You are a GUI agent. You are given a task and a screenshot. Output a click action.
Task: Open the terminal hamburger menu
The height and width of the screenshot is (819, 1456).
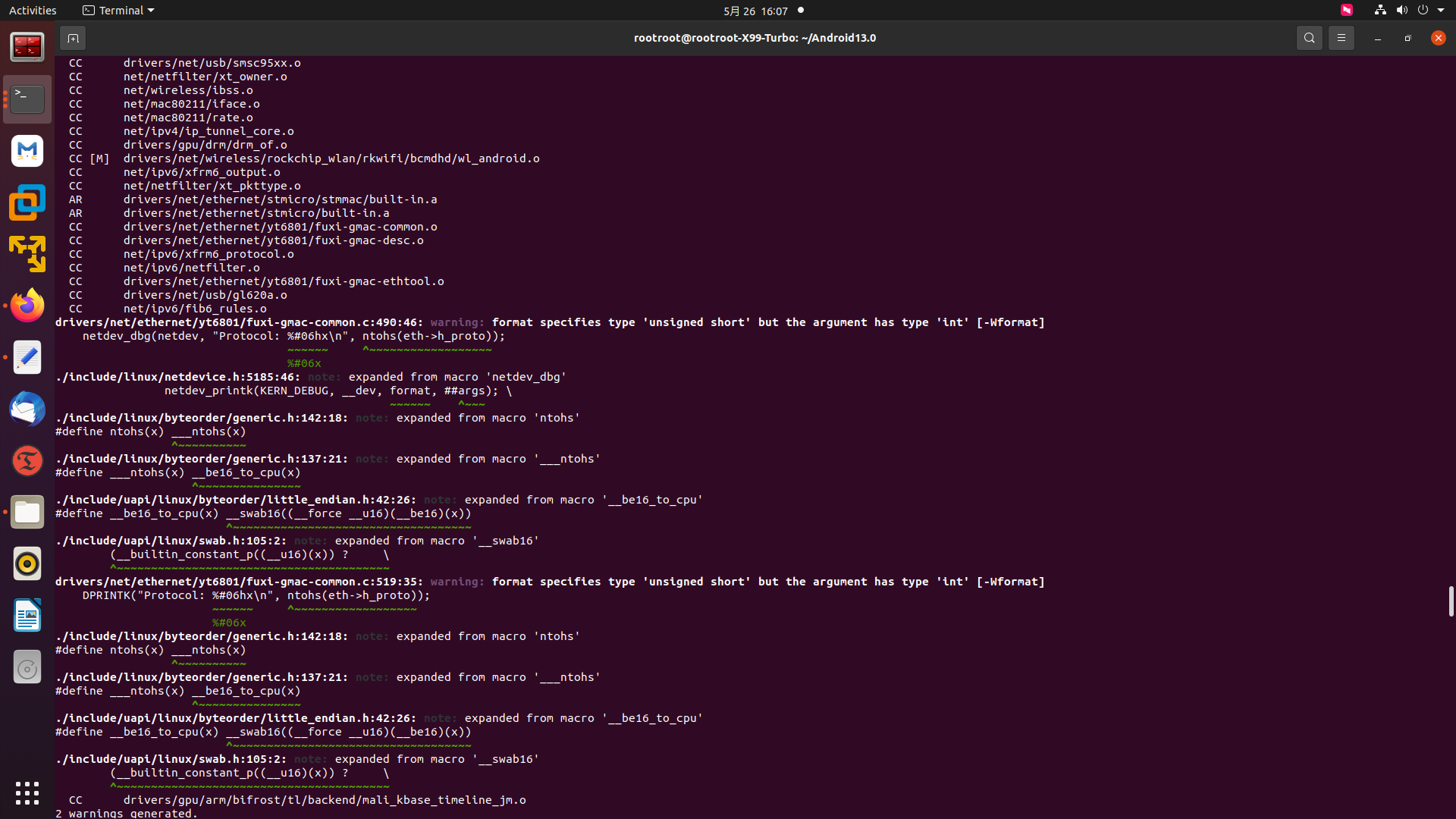[x=1341, y=38]
